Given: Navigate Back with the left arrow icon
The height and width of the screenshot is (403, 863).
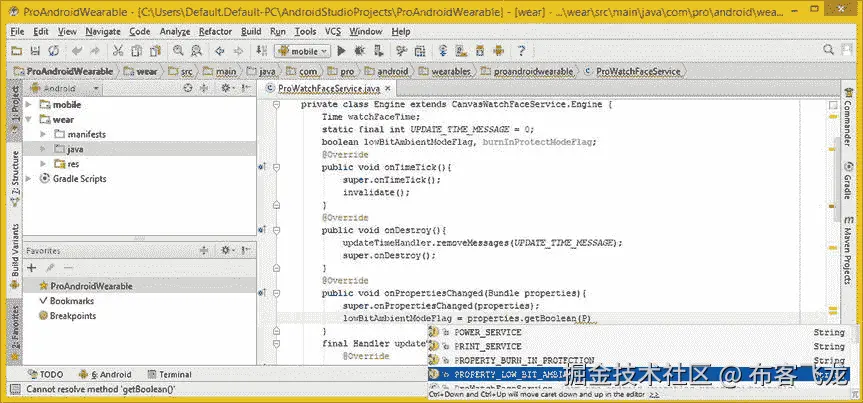Looking at the screenshot, I should tap(220, 51).
